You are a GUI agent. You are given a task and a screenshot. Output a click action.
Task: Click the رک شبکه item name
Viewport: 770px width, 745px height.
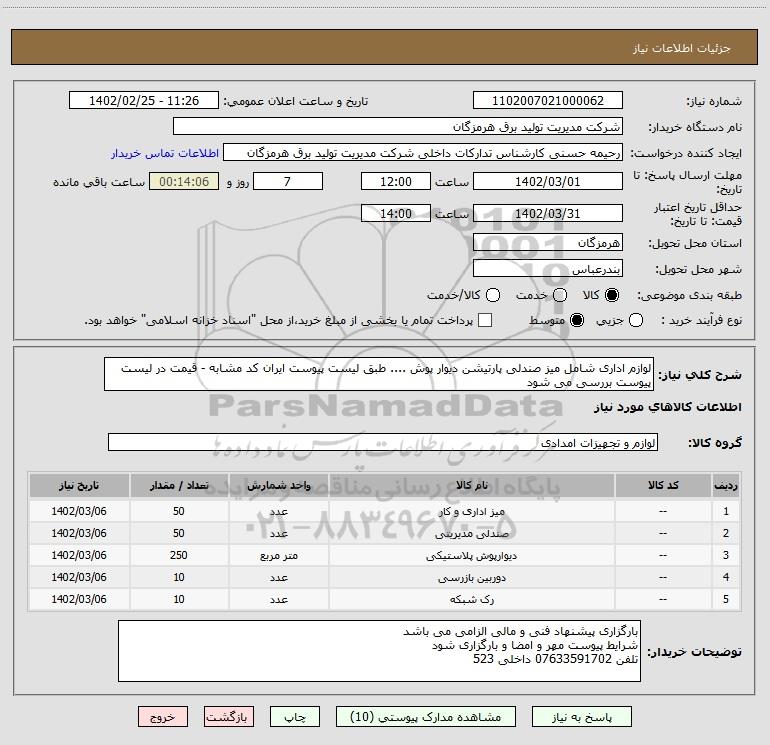tap(471, 600)
